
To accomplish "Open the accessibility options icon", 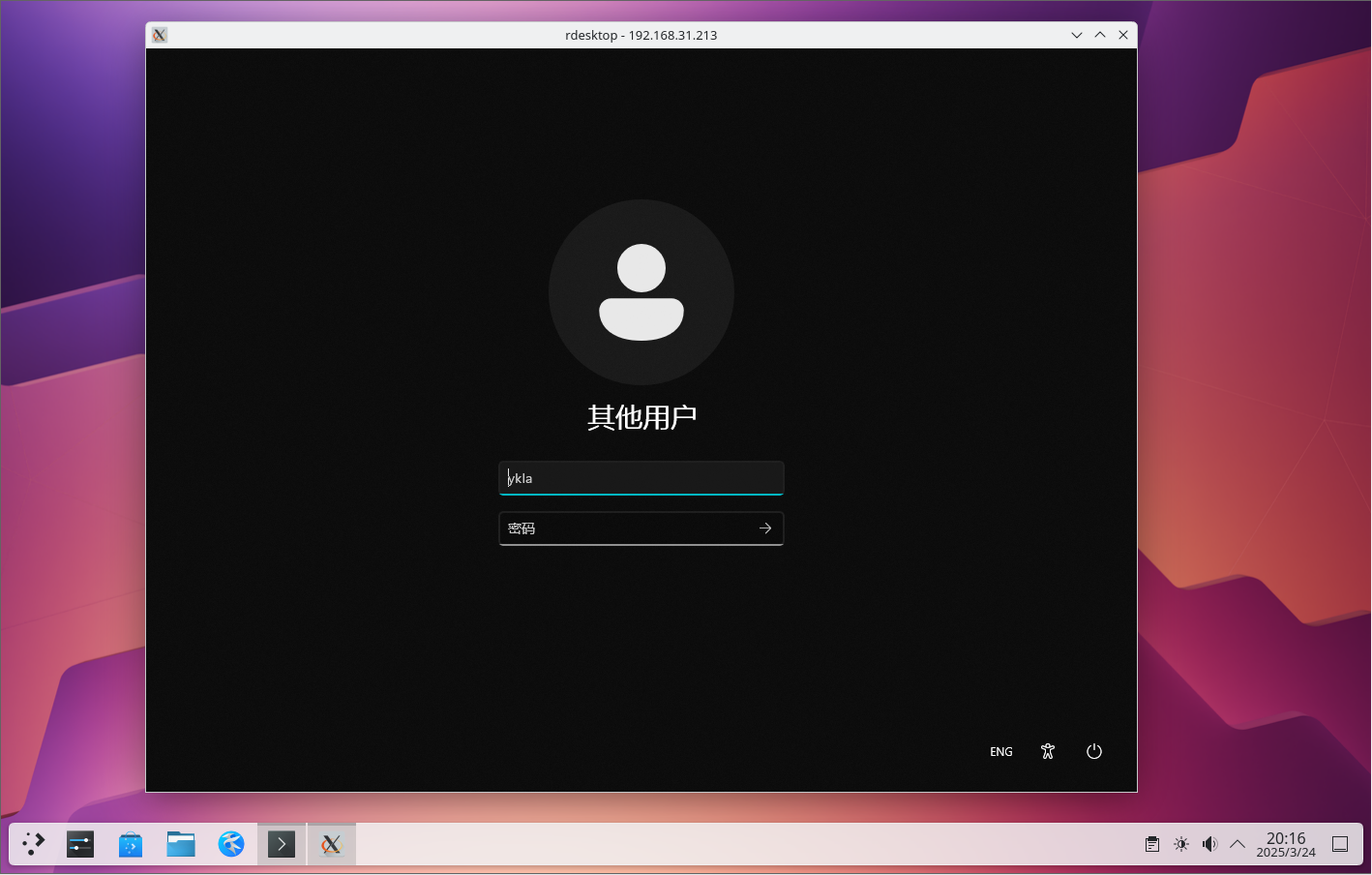I will tap(1048, 752).
